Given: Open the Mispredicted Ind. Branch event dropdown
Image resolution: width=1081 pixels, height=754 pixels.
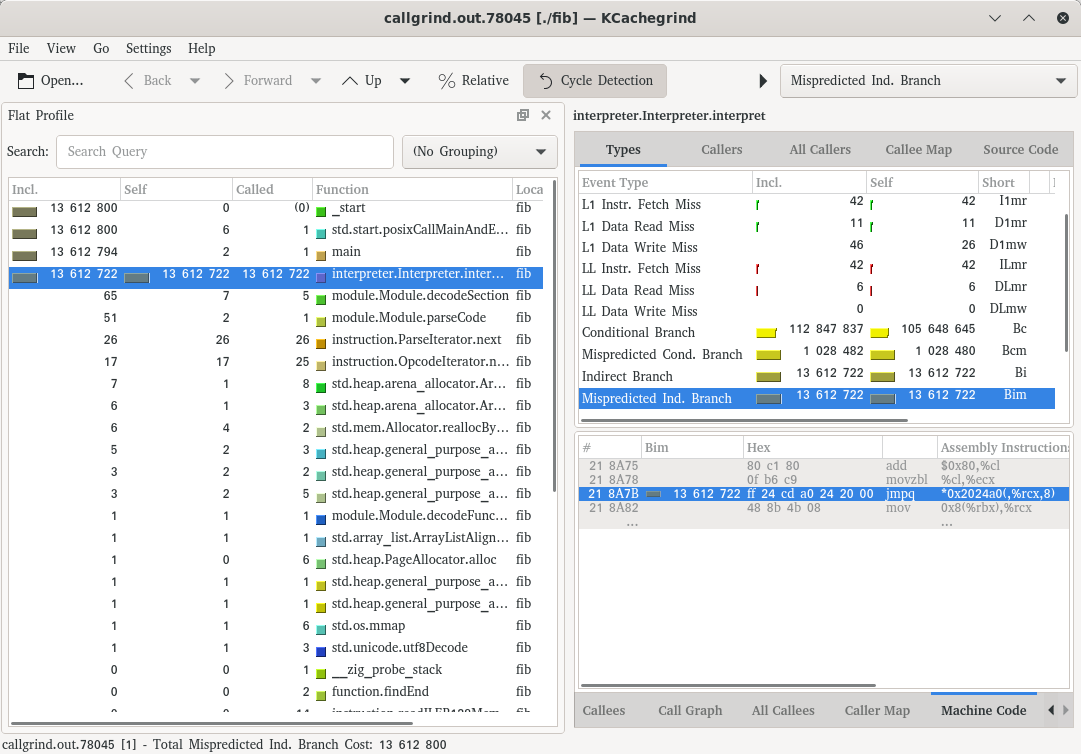Looking at the screenshot, I should (x=927, y=81).
